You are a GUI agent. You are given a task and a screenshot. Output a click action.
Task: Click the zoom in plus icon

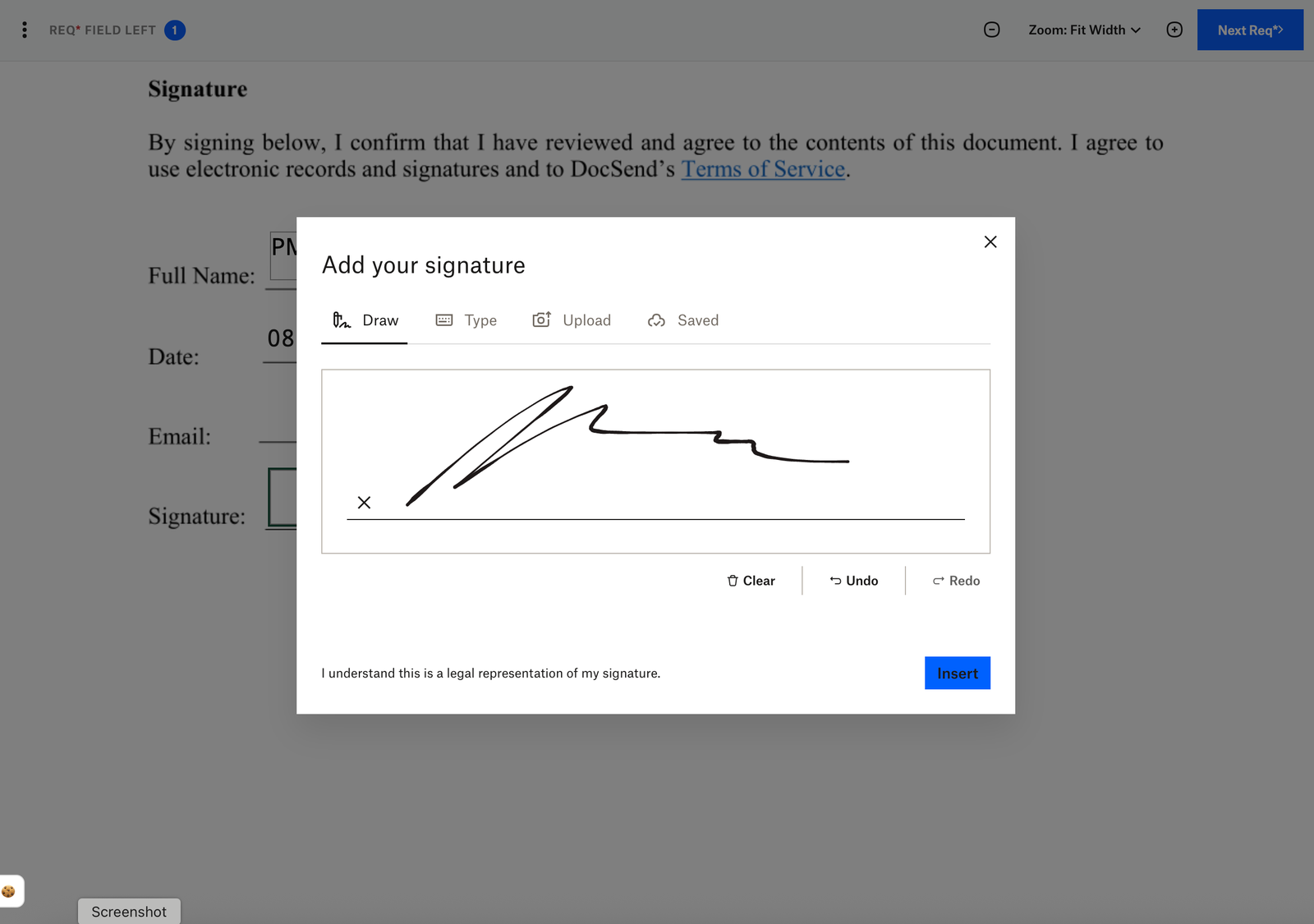1174,30
